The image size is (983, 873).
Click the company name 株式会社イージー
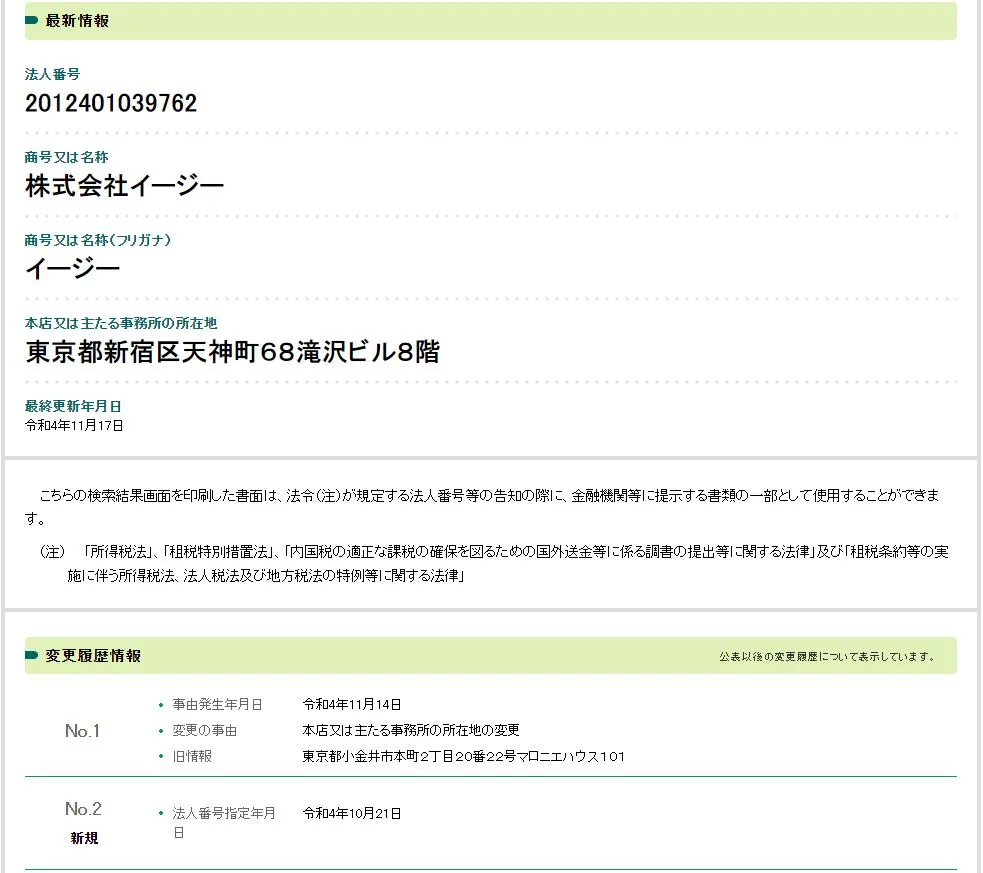(x=125, y=185)
